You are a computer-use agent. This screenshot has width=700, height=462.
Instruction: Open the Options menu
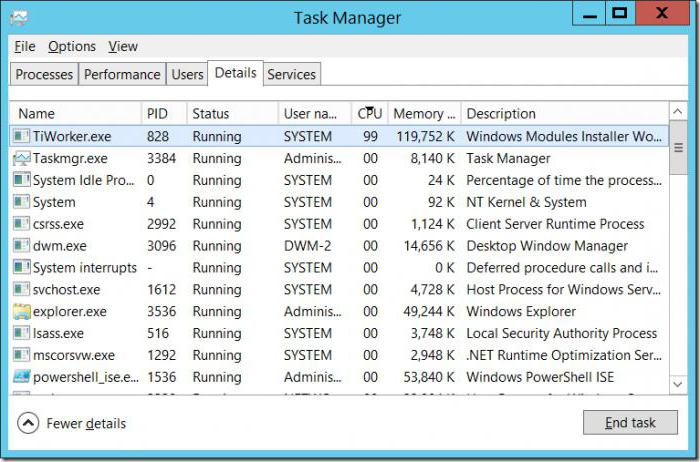72,46
